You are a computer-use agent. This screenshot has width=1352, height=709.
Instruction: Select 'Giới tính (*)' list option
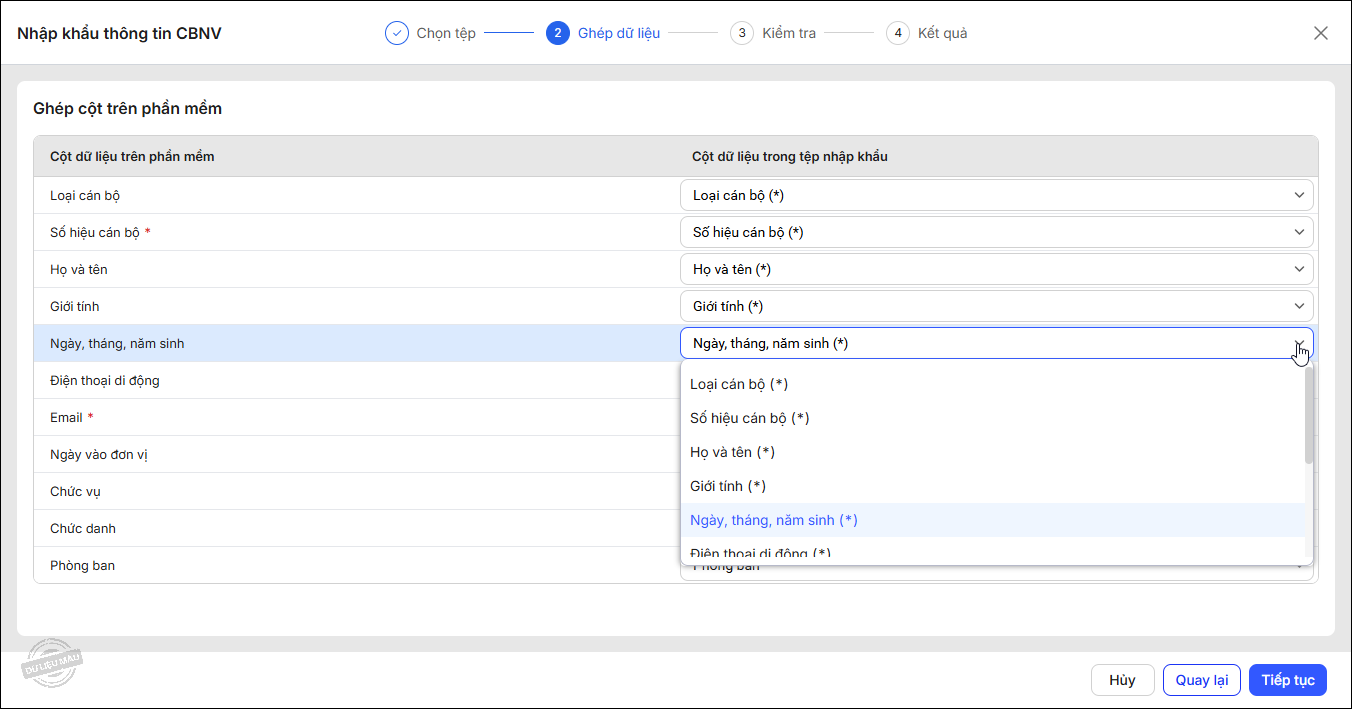tap(728, 486)
